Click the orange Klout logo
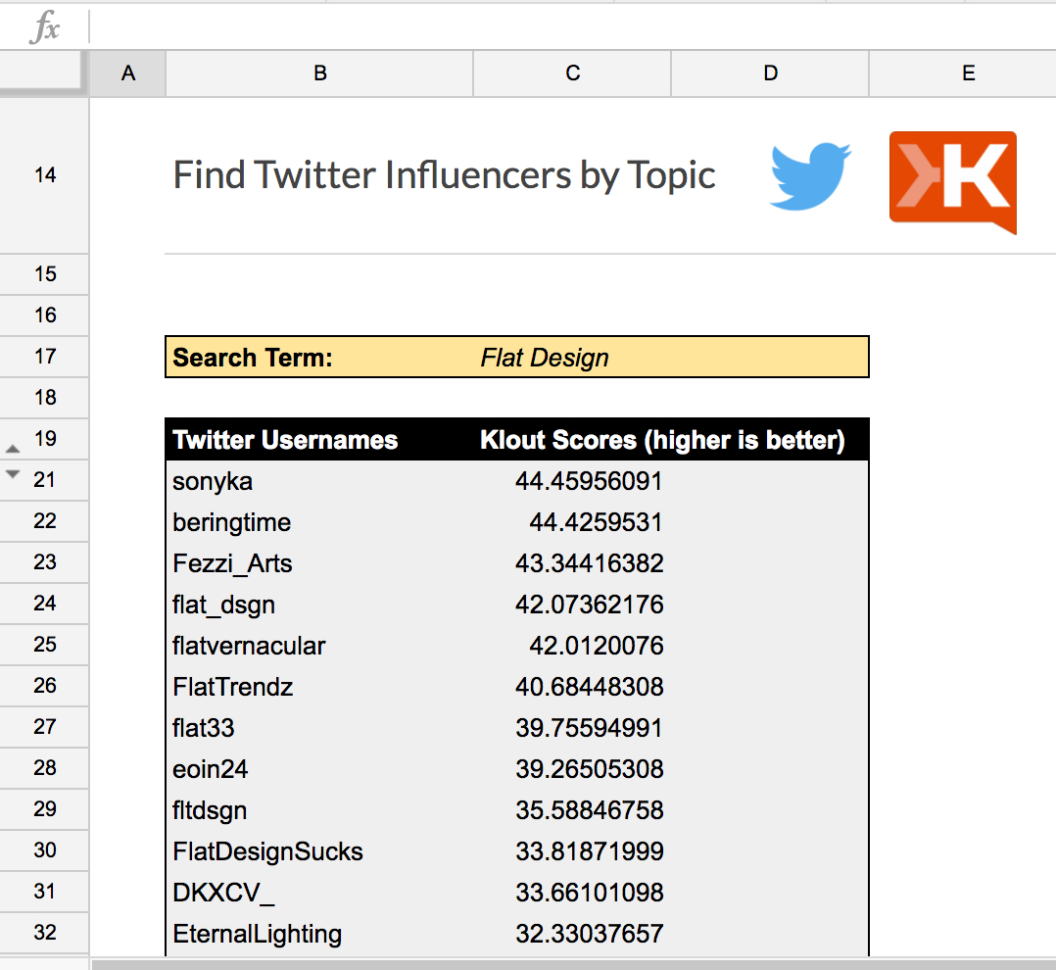The image size is (1056, 970). pyautogui.click(x=952, y=181)
